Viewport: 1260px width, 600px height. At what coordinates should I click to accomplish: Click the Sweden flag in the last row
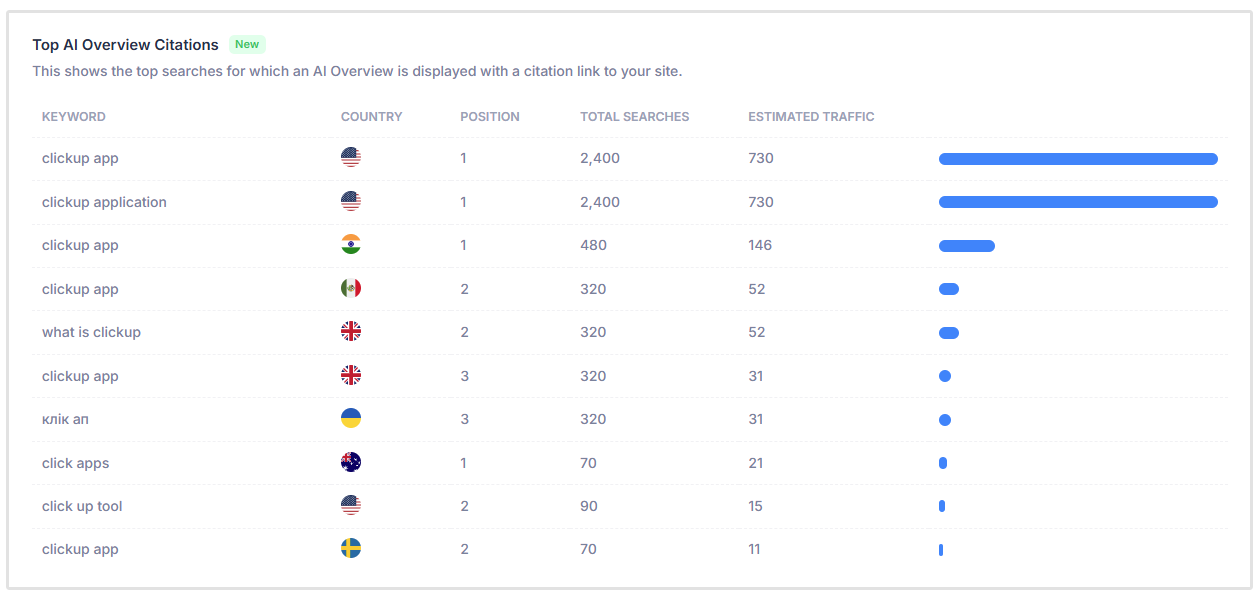coord(351,548)
